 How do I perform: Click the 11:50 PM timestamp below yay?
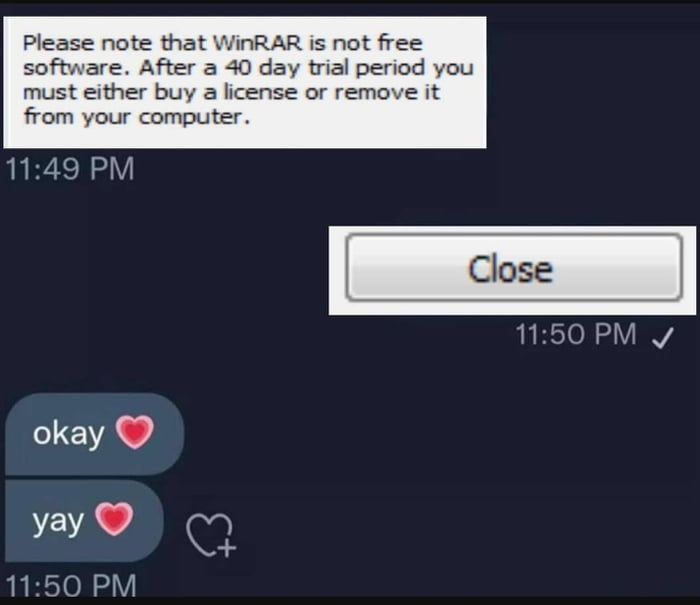71,585
